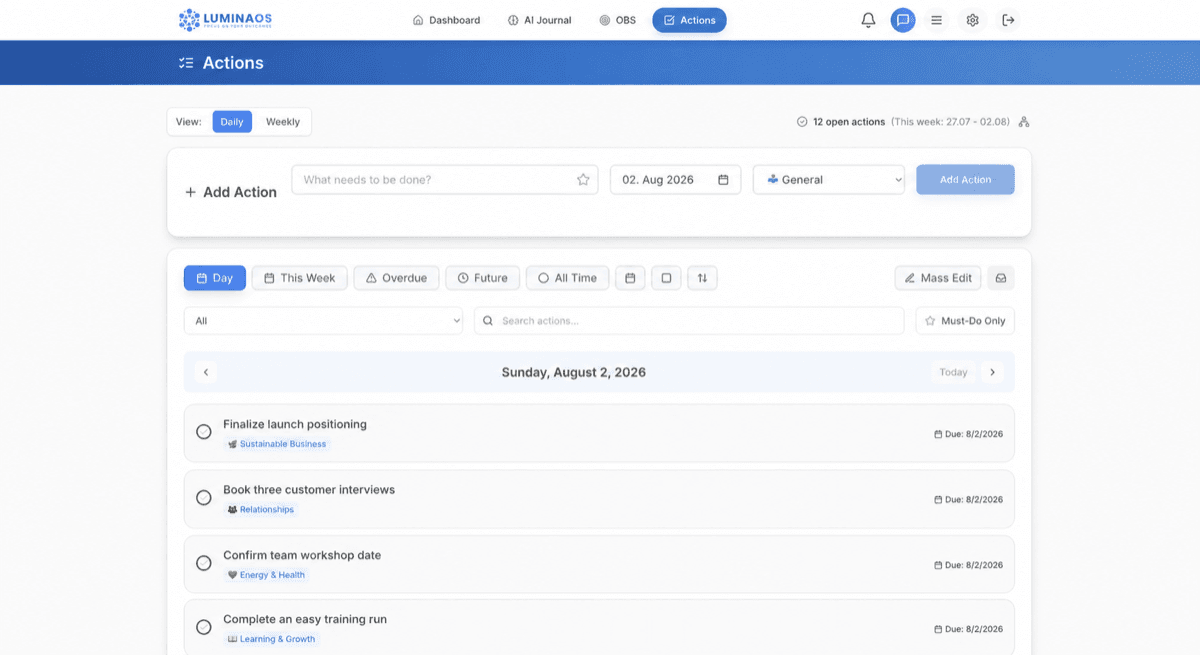This screenshot has width=1200, height=655.
Task: Complete "Book three customer interviews" circle
Action: [204, 497]
